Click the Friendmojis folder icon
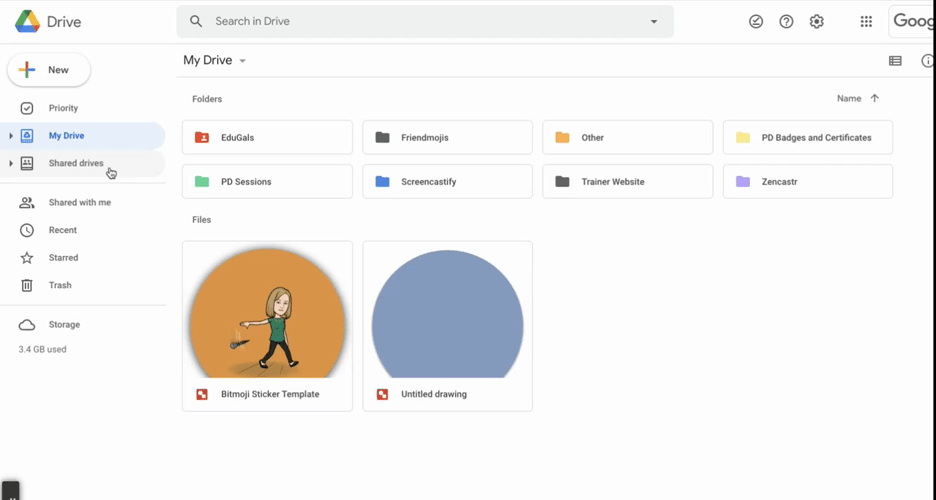The width and height of the screenshot is (936, 500). tap(382, 137)
